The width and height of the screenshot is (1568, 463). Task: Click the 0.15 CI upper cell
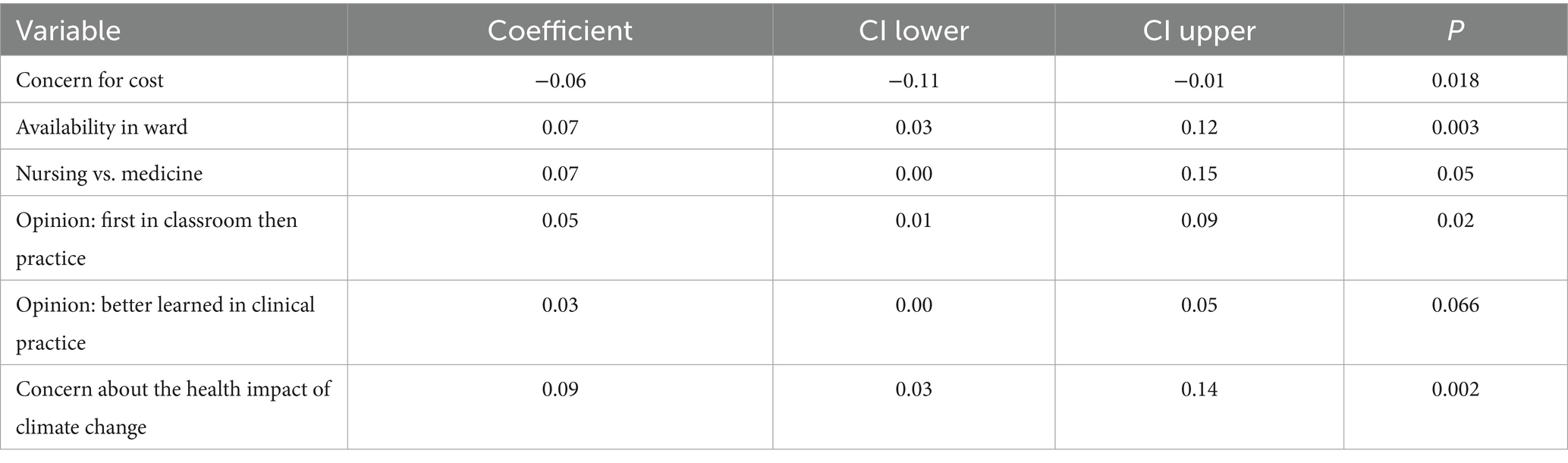coord(1199,174)
